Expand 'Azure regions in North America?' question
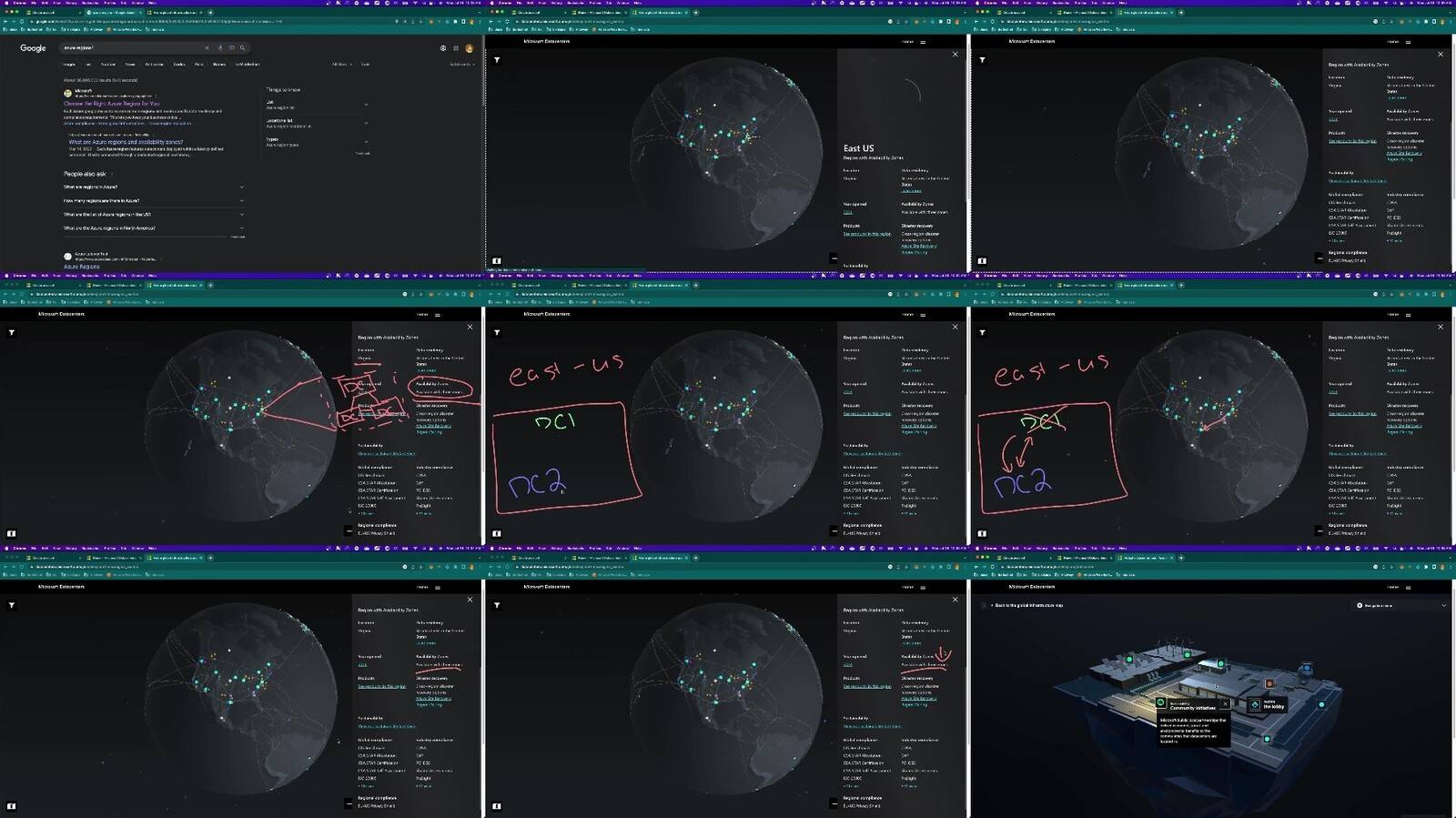1456x818 pixels. (153, 228)
